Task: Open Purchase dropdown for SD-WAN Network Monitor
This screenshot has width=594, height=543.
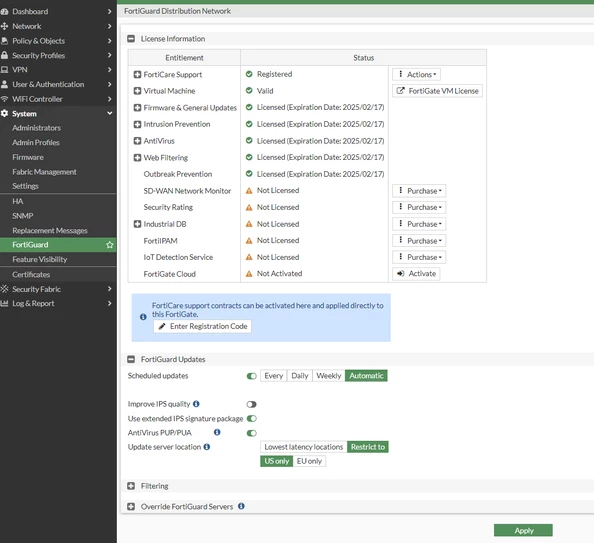Action: pyautogui.click(x=419, y=191)
